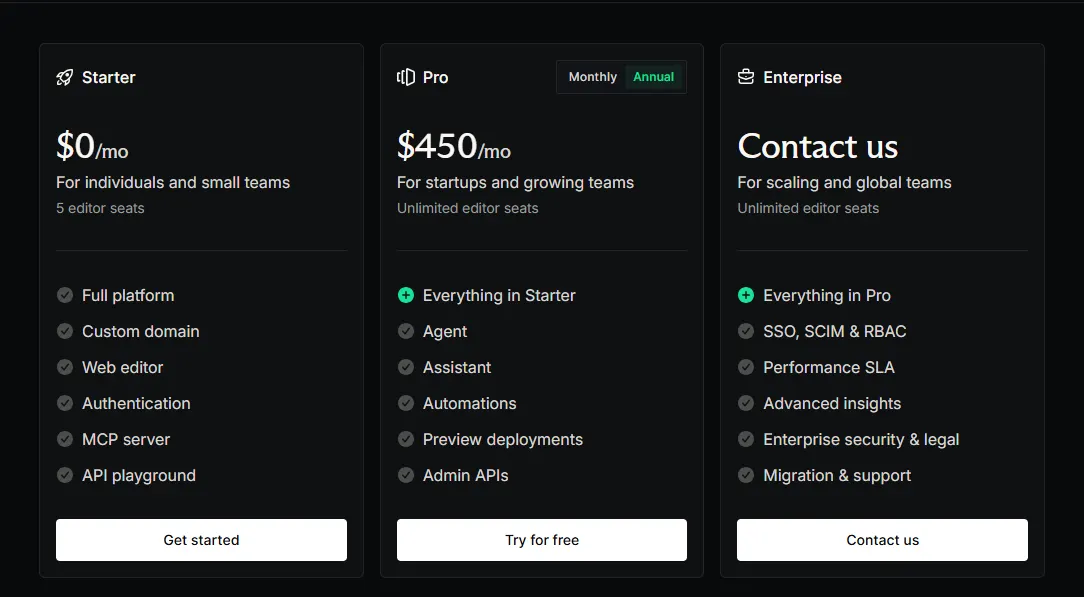Click the 'Assistant' feature text
Screen dimensions: 1084x597
pos(457,368)
